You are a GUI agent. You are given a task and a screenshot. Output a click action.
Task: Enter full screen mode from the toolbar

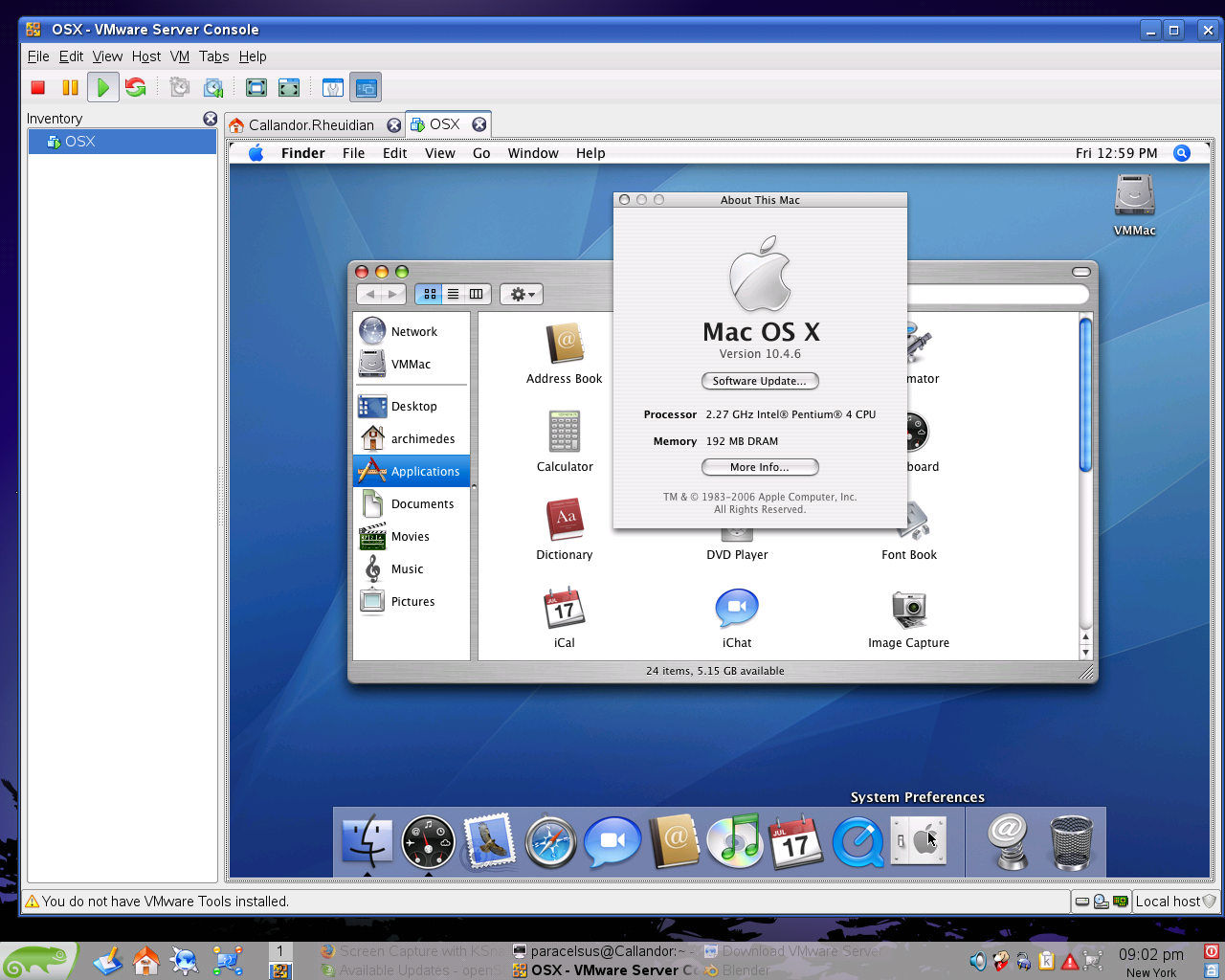256,88
